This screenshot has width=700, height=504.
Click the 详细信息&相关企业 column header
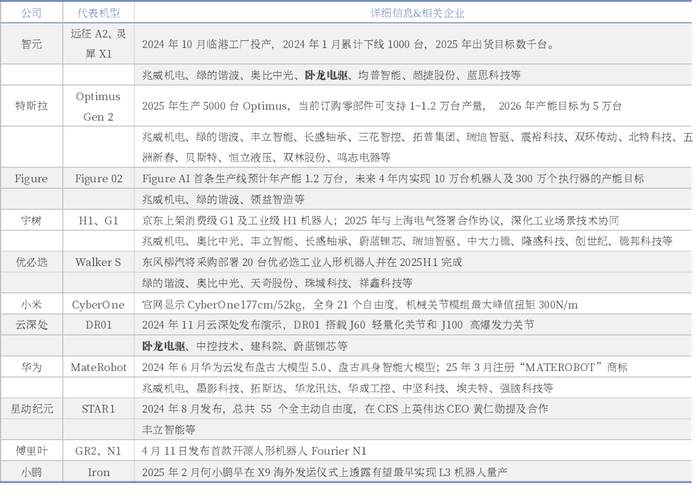417,13
